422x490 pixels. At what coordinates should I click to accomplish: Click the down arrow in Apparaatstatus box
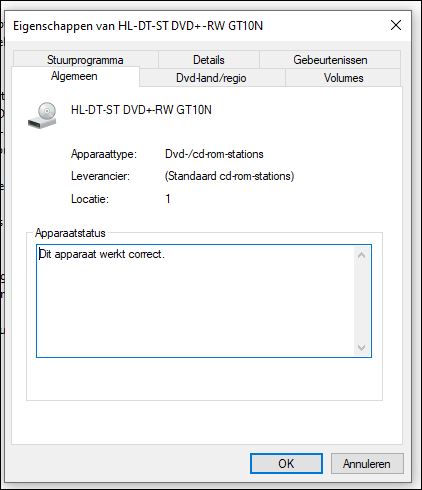pyautogui.click(x=361, y=347)
